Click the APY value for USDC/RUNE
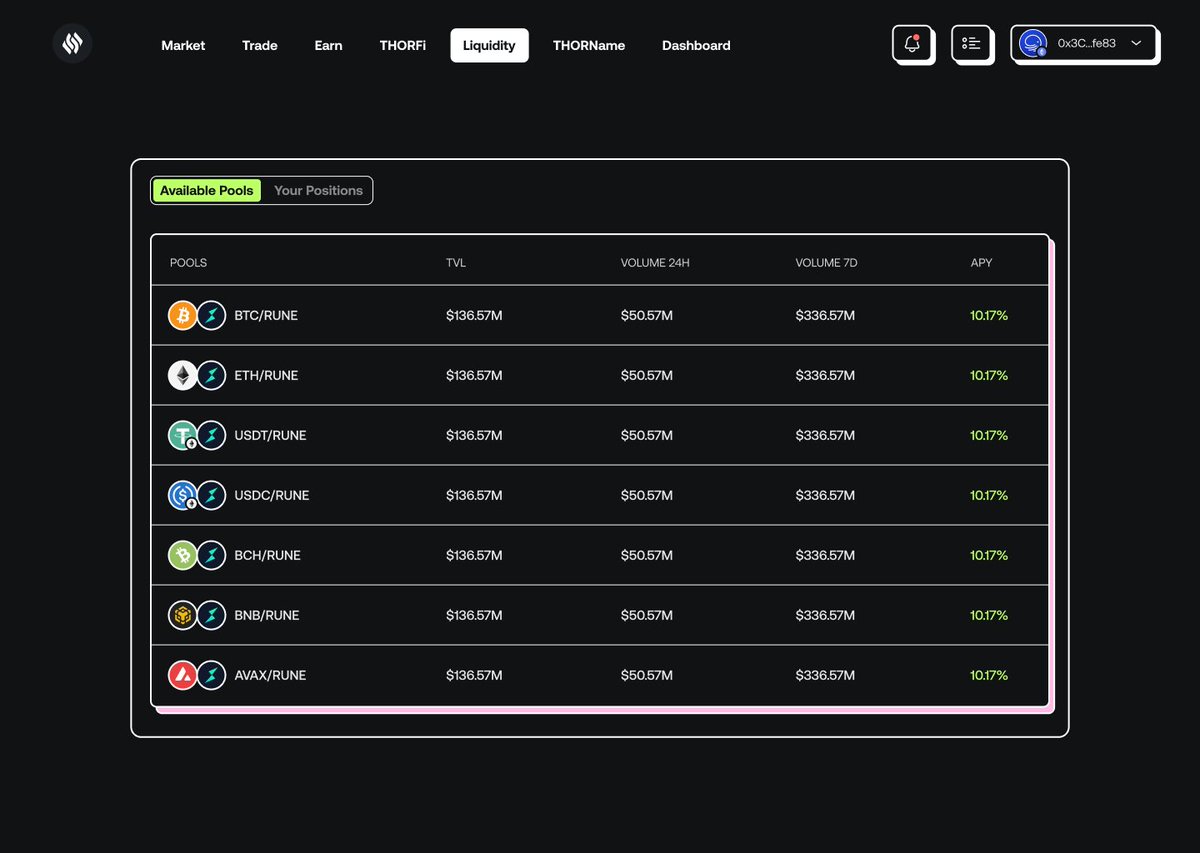The image size is (1200, 853). (x=989, y=495)
